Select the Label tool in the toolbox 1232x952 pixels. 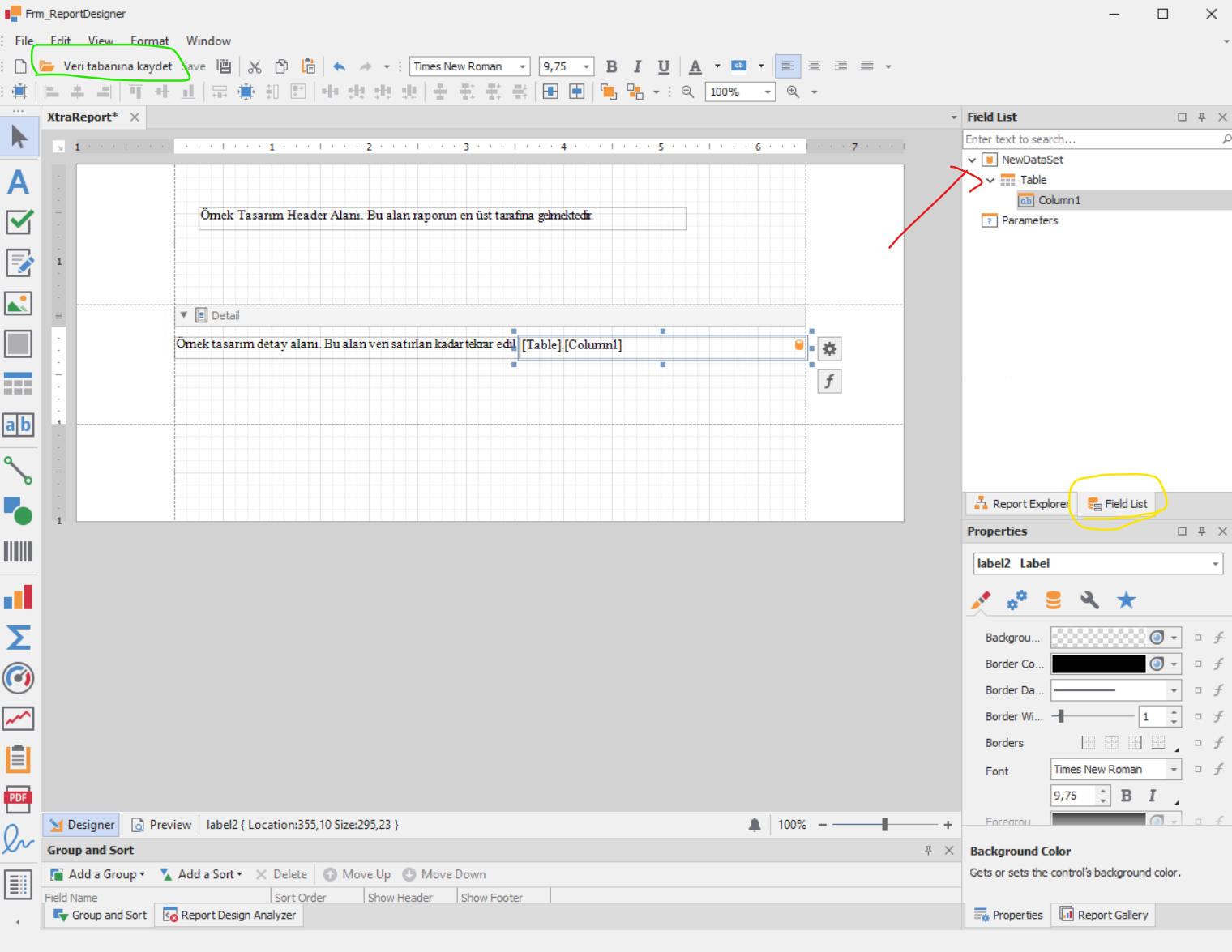pos(18,181)
